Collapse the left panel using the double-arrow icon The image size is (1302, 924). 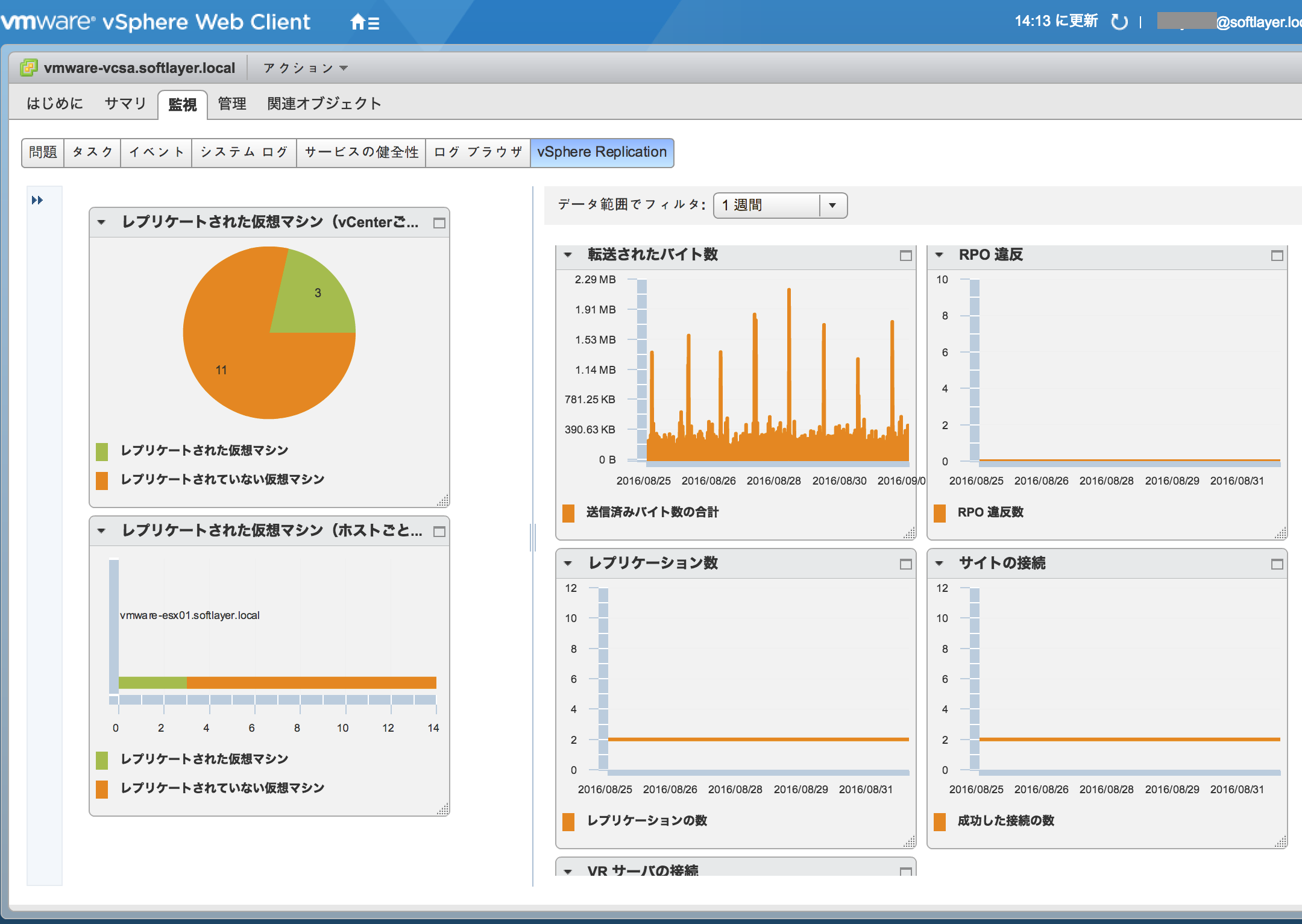pyautogui.click(x=38, y=200)
